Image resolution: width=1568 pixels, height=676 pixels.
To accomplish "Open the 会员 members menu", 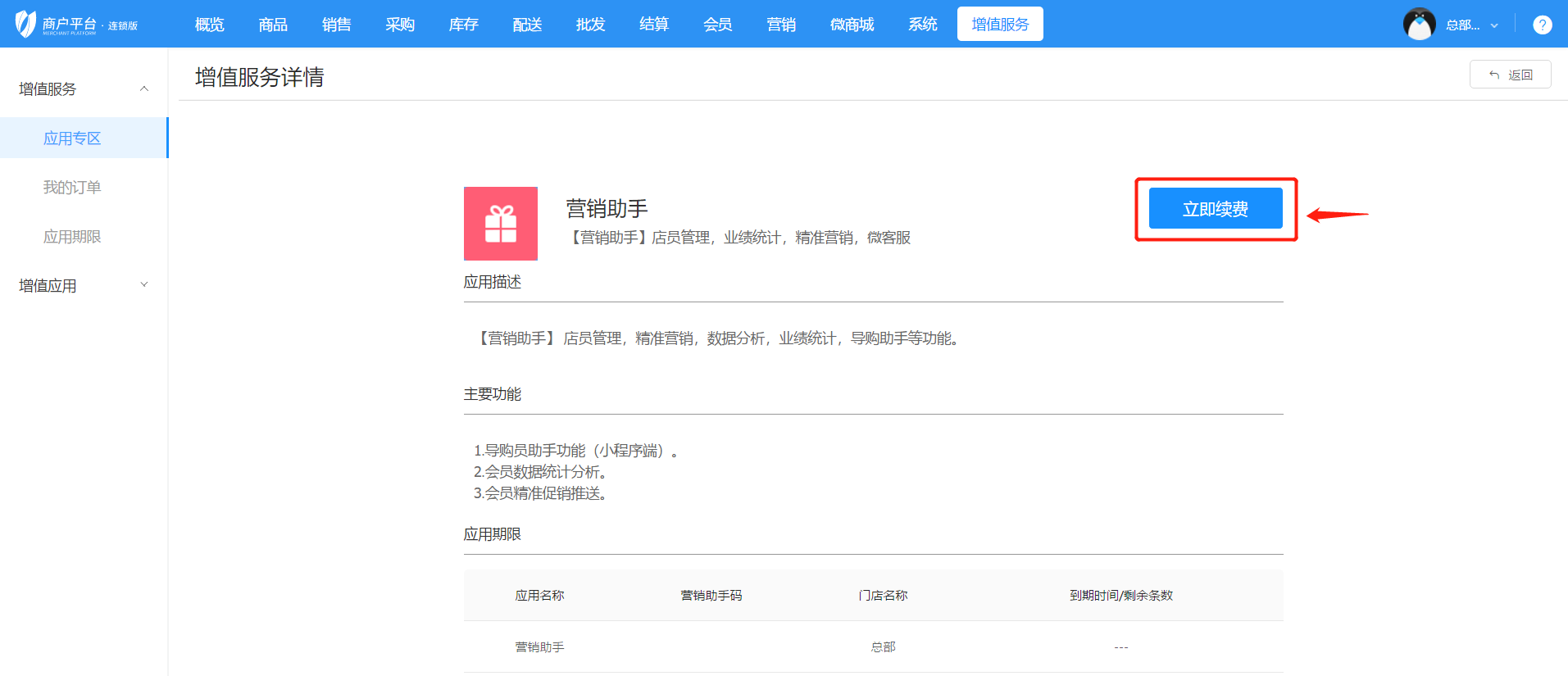I will coord(717,25).
